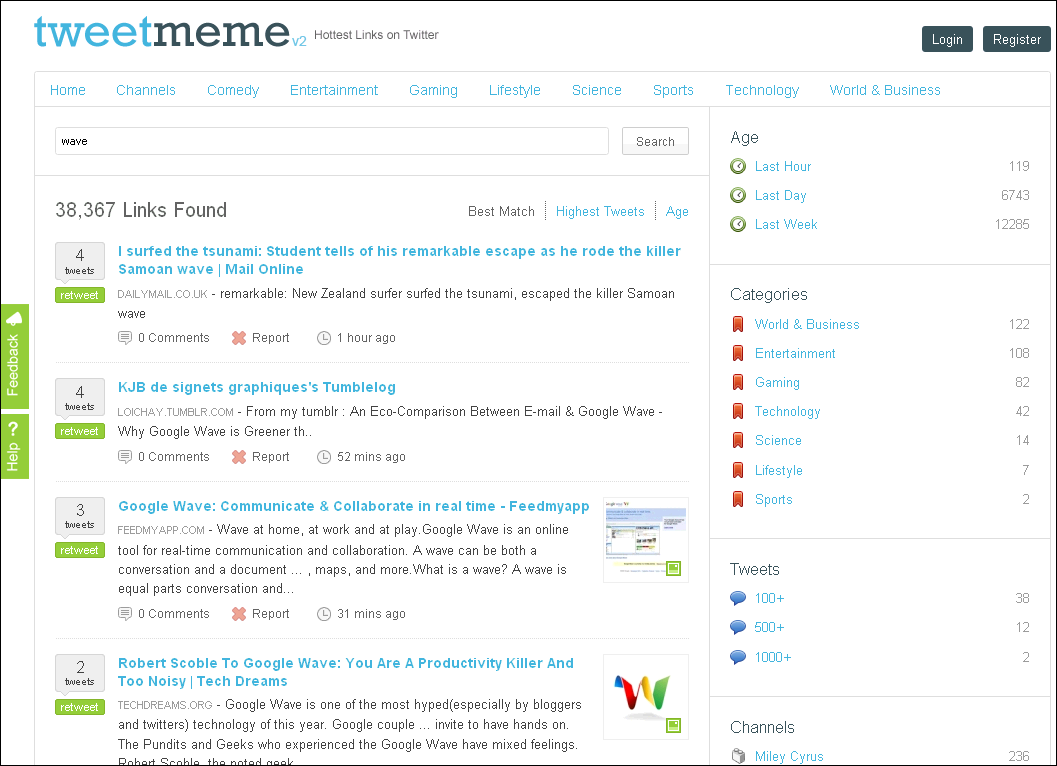Click the channel icon beside Miley Cyrus

(x=738, y=756)
